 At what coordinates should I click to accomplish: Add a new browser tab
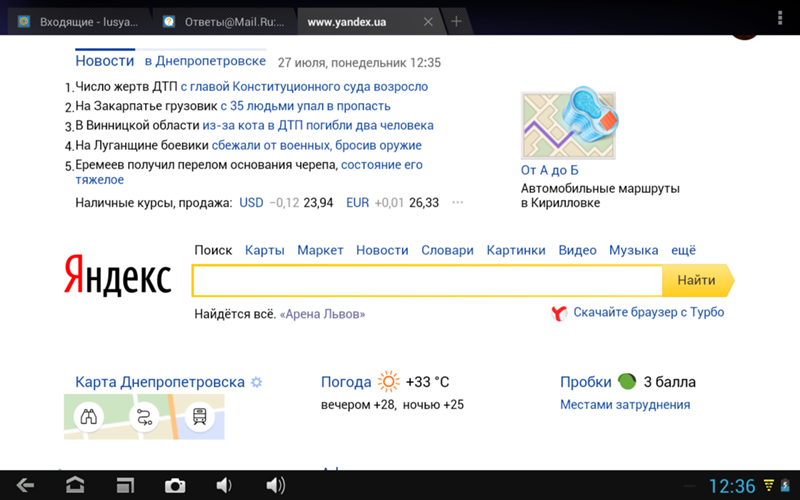click(x=456, y=21)
